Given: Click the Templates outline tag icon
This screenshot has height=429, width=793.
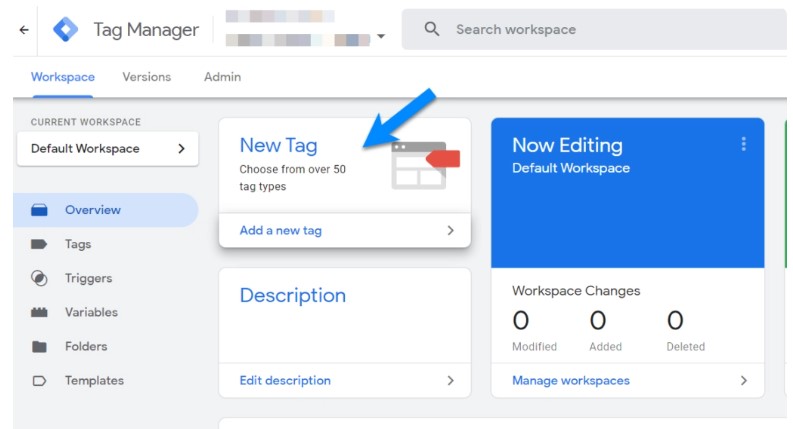Looking at the screenshot, I should [39, 380].
